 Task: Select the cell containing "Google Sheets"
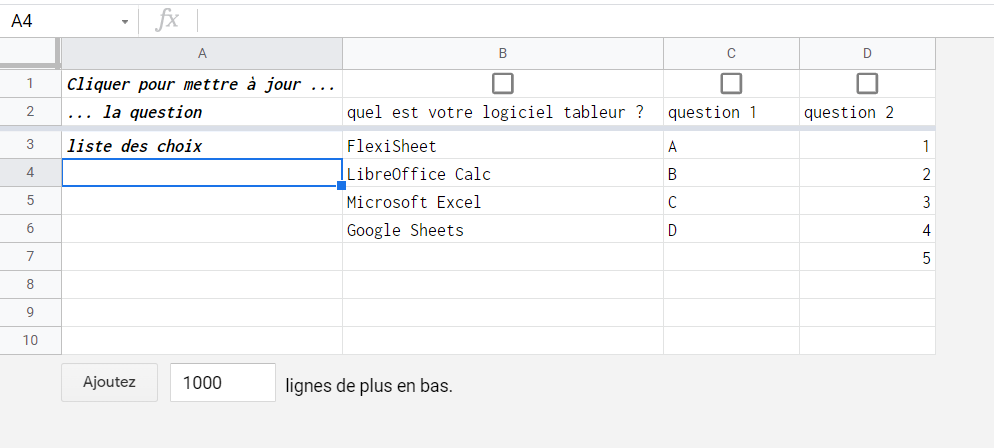tap(502, 230)
